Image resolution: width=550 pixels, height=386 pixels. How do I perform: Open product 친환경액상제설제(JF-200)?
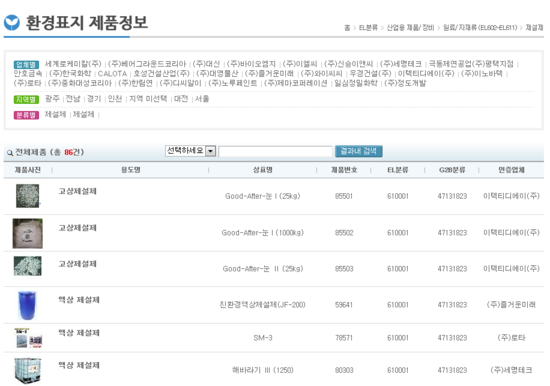coord(262,305)
